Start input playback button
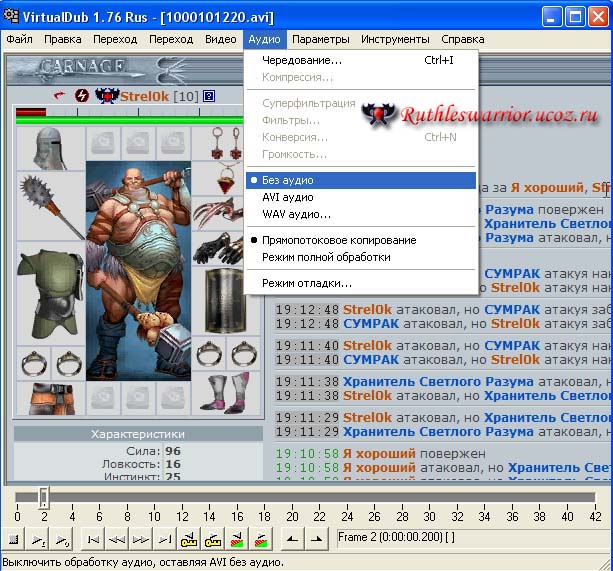Viewport: 613px width, 571px height. point(38,540)
